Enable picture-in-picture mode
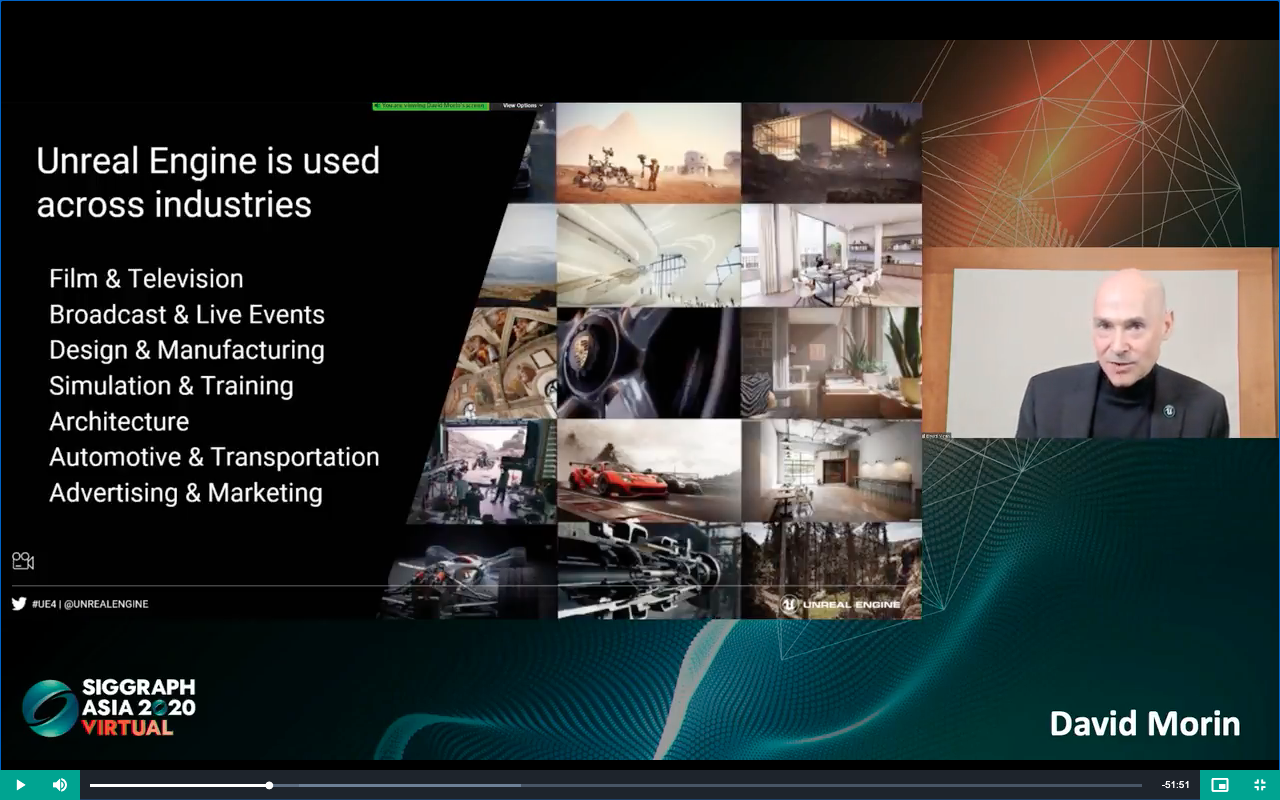This screenshot has width=1280, height=800. tap(1220, 785)
